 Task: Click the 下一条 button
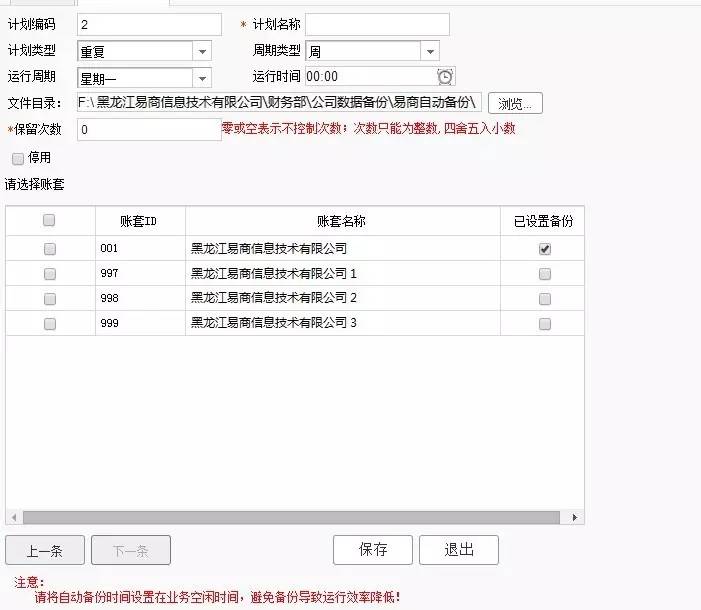click(131, 550)
